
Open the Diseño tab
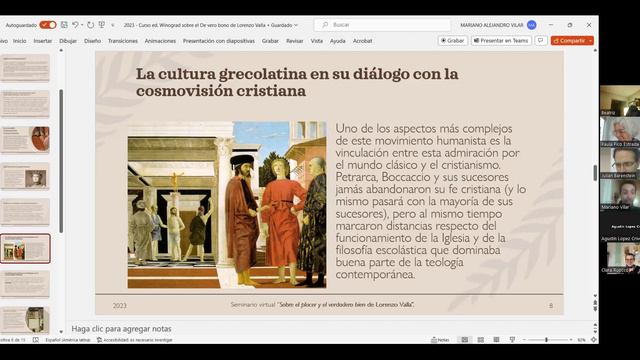click(93, 41)
